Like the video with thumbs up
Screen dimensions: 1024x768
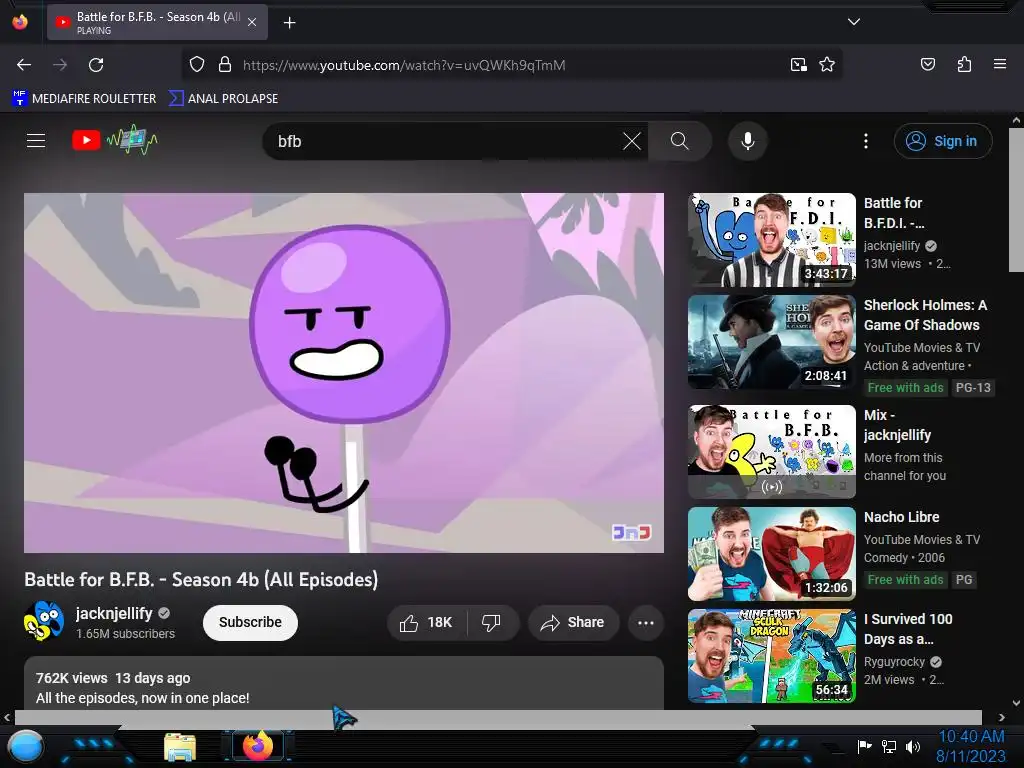(x=427, y=622)
